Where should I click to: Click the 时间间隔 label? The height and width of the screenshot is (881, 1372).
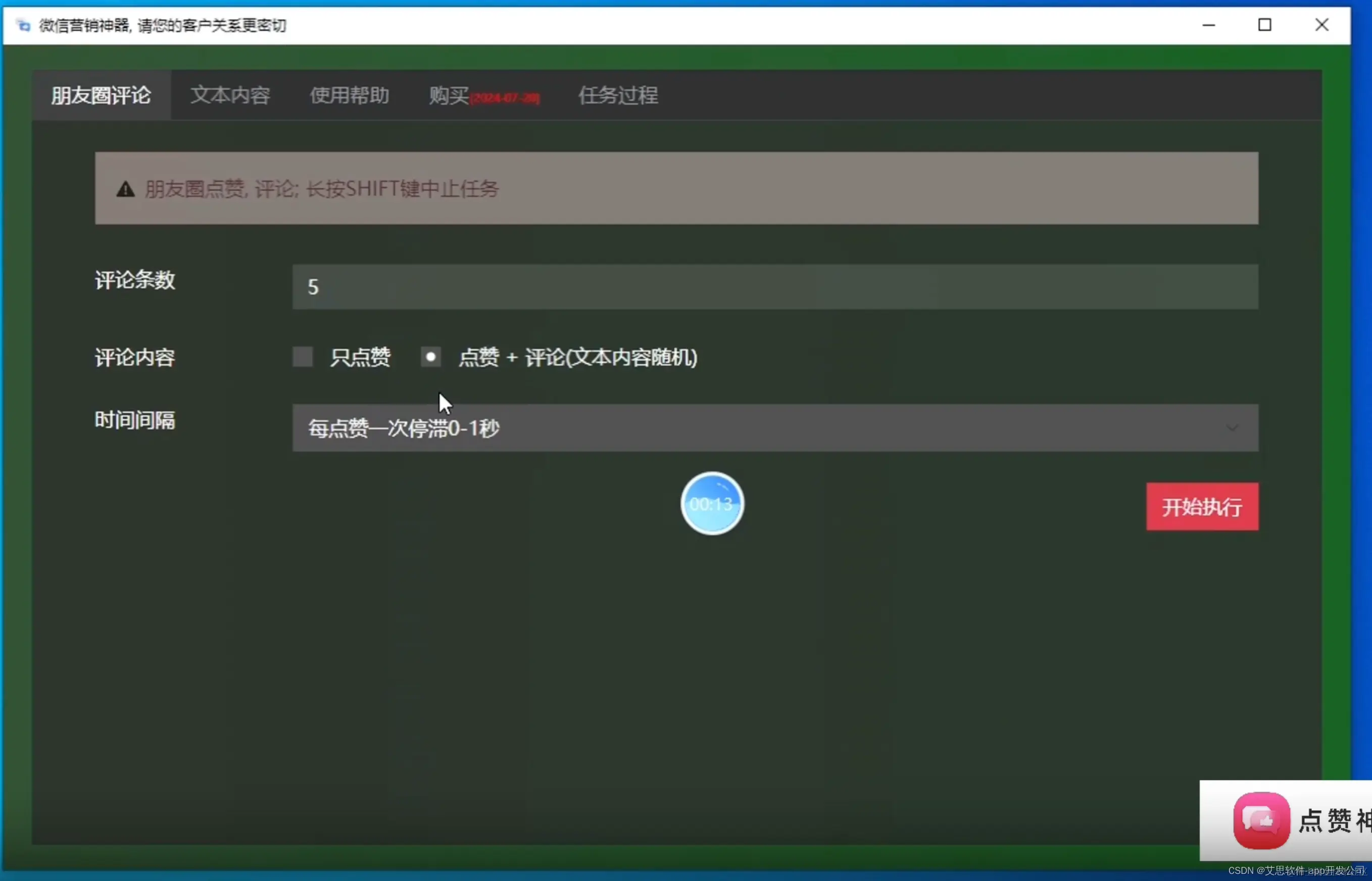pyautogui.click(x=135, y=420)
